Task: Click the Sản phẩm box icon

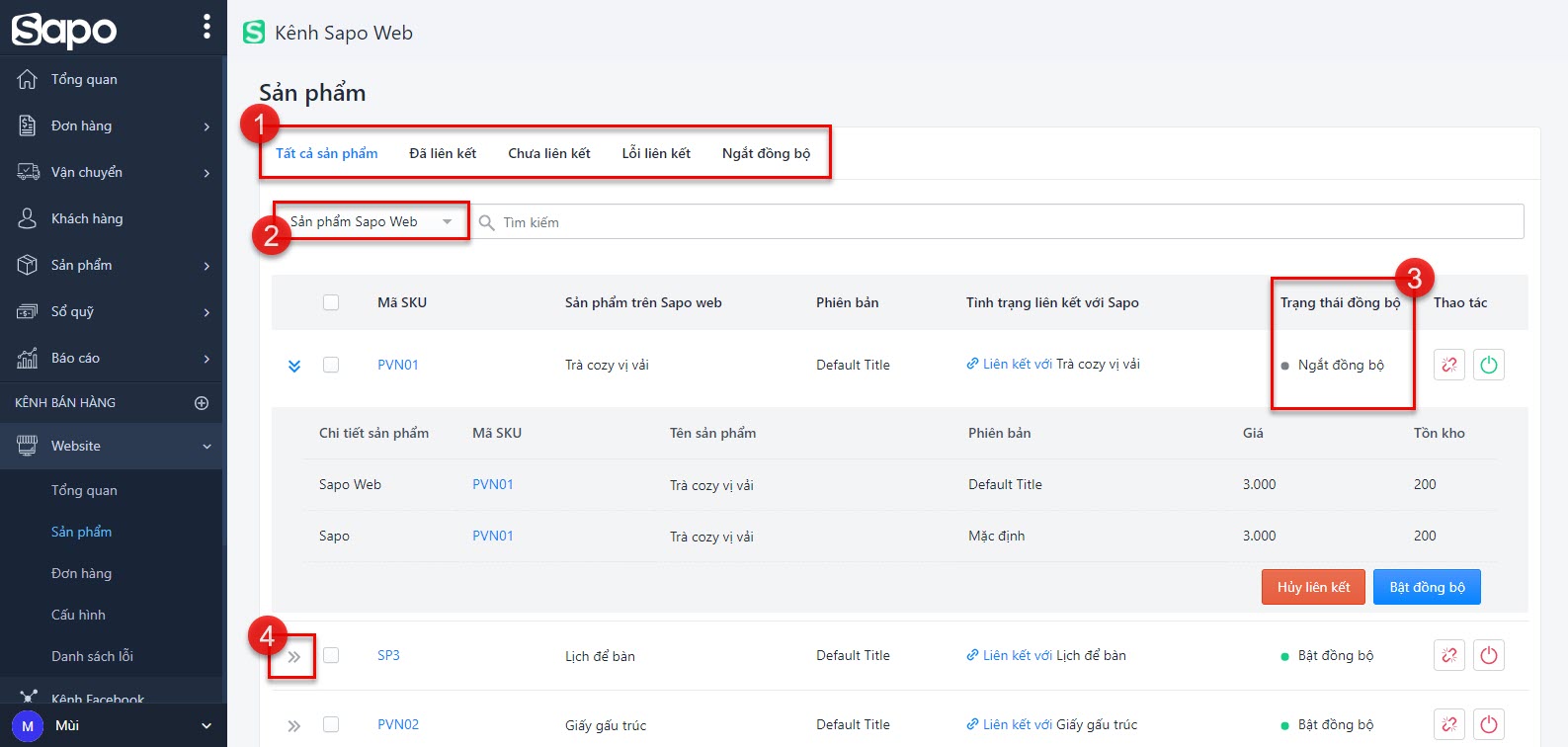Action: [28, 265]
